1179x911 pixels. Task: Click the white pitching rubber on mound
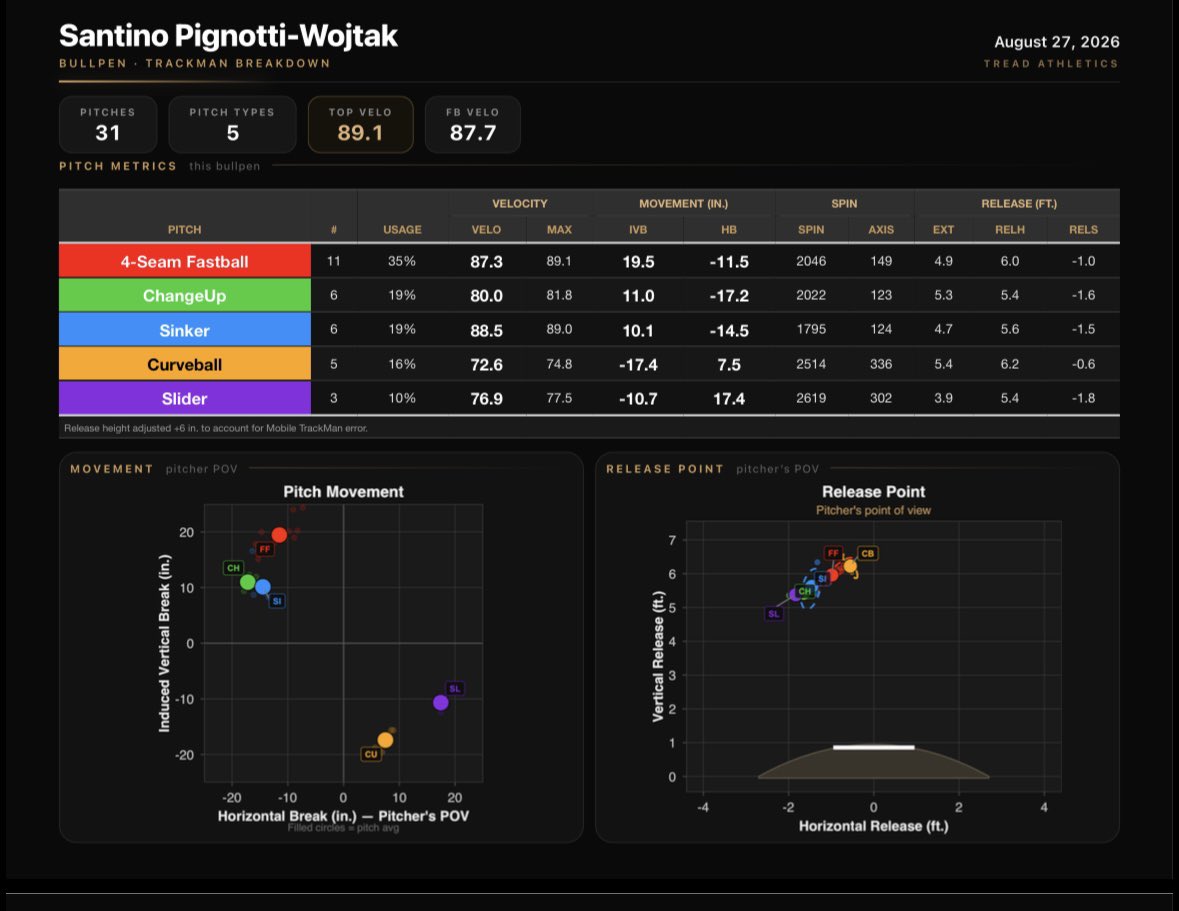pyautogui.click(x=874, y=747)
